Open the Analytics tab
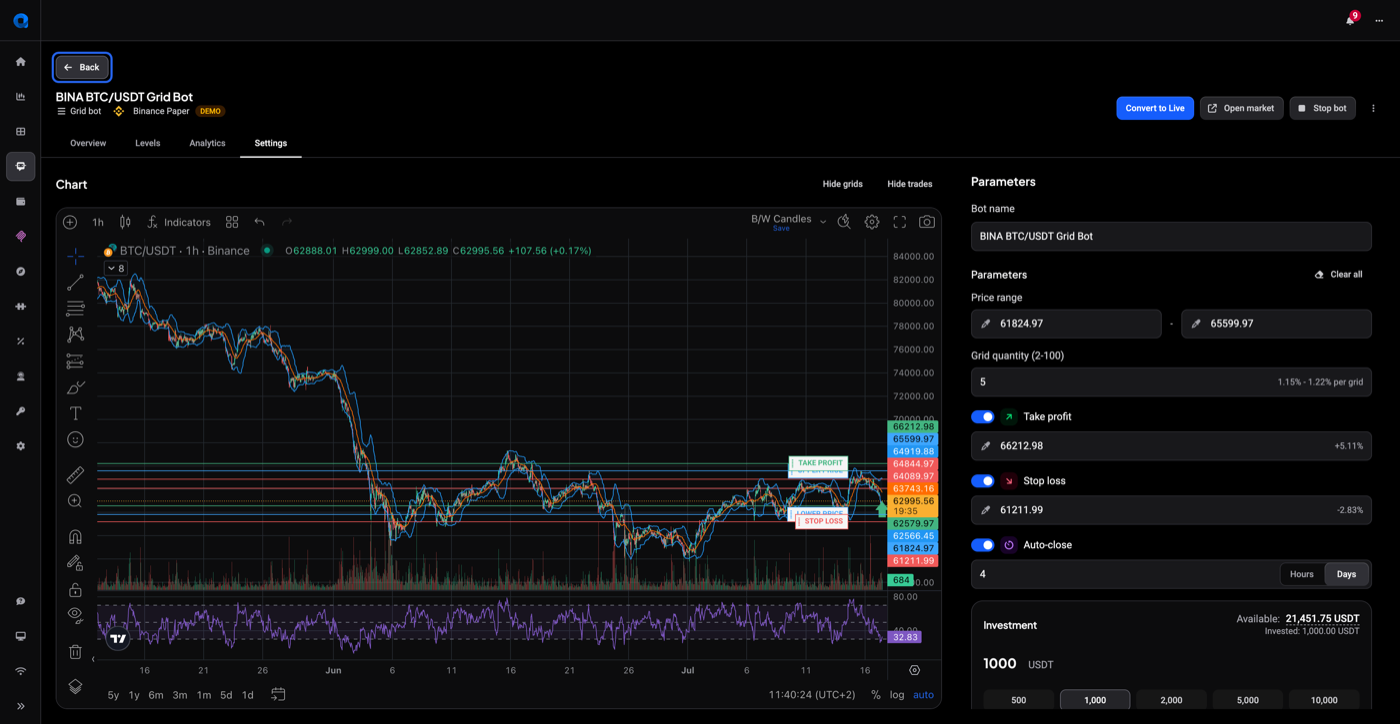 pyautogui.click(x=207, y=143)
